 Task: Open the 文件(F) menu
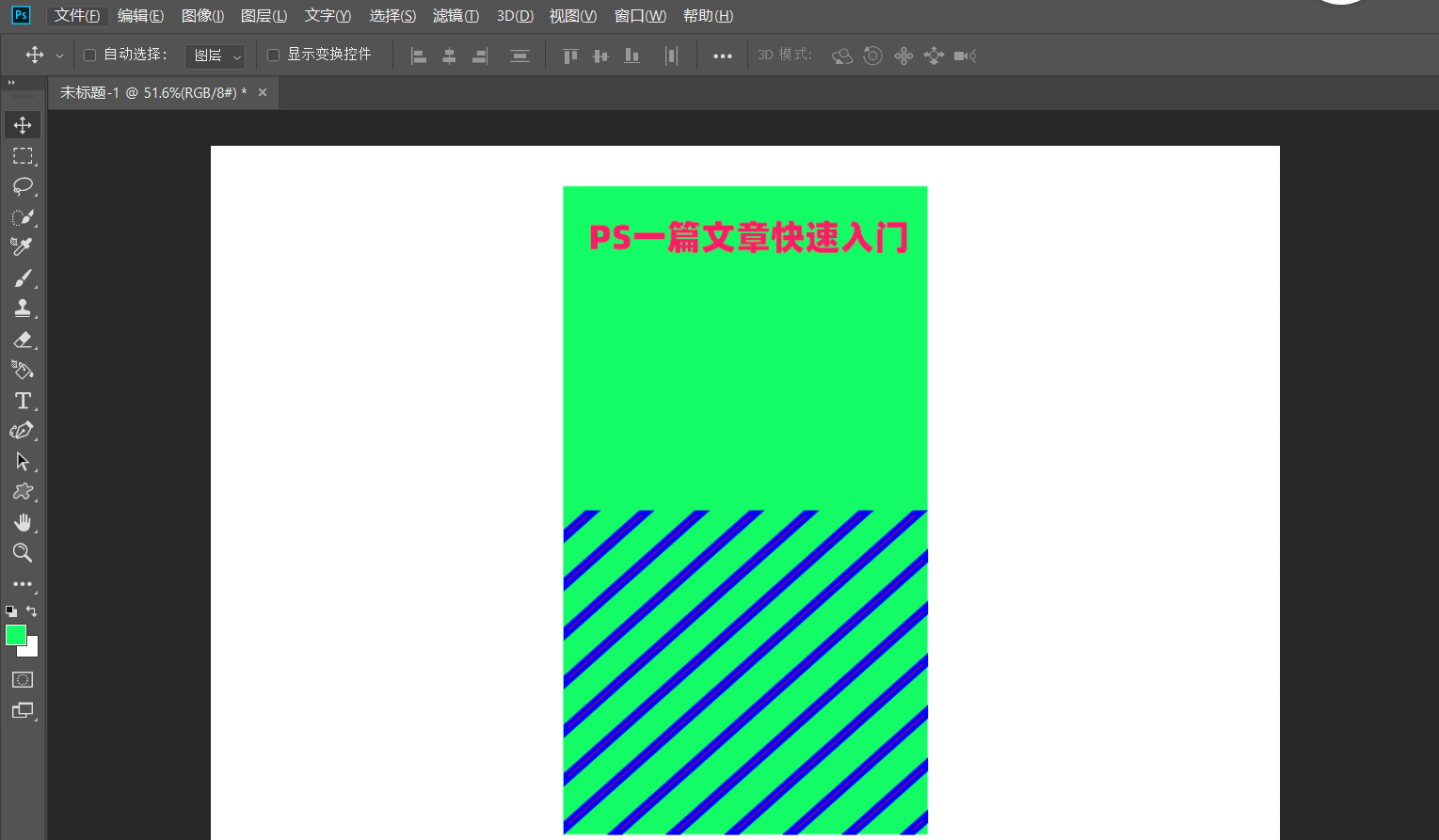[77, 16]
